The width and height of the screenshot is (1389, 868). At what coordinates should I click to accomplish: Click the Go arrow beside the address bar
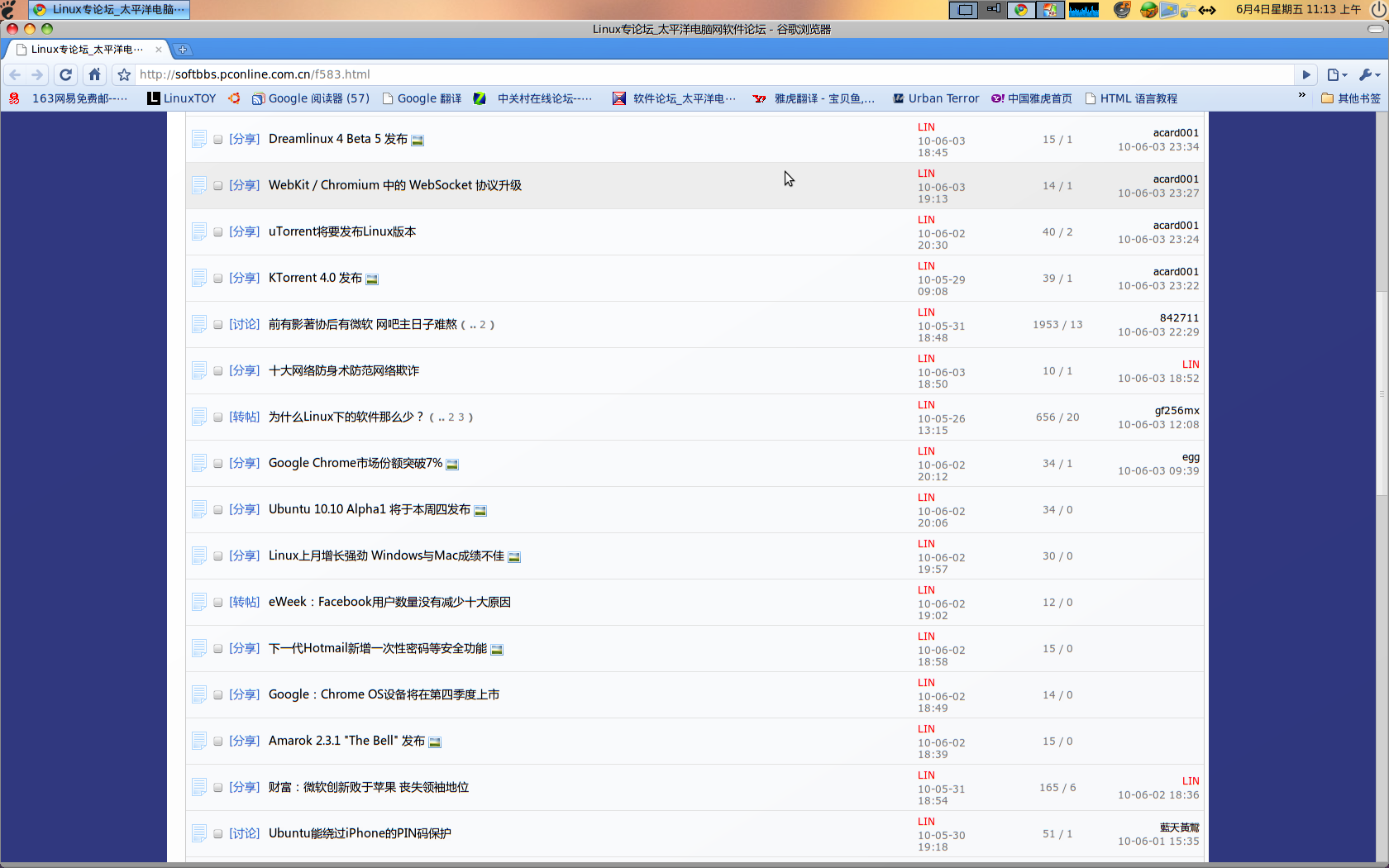coord(1306,74)
